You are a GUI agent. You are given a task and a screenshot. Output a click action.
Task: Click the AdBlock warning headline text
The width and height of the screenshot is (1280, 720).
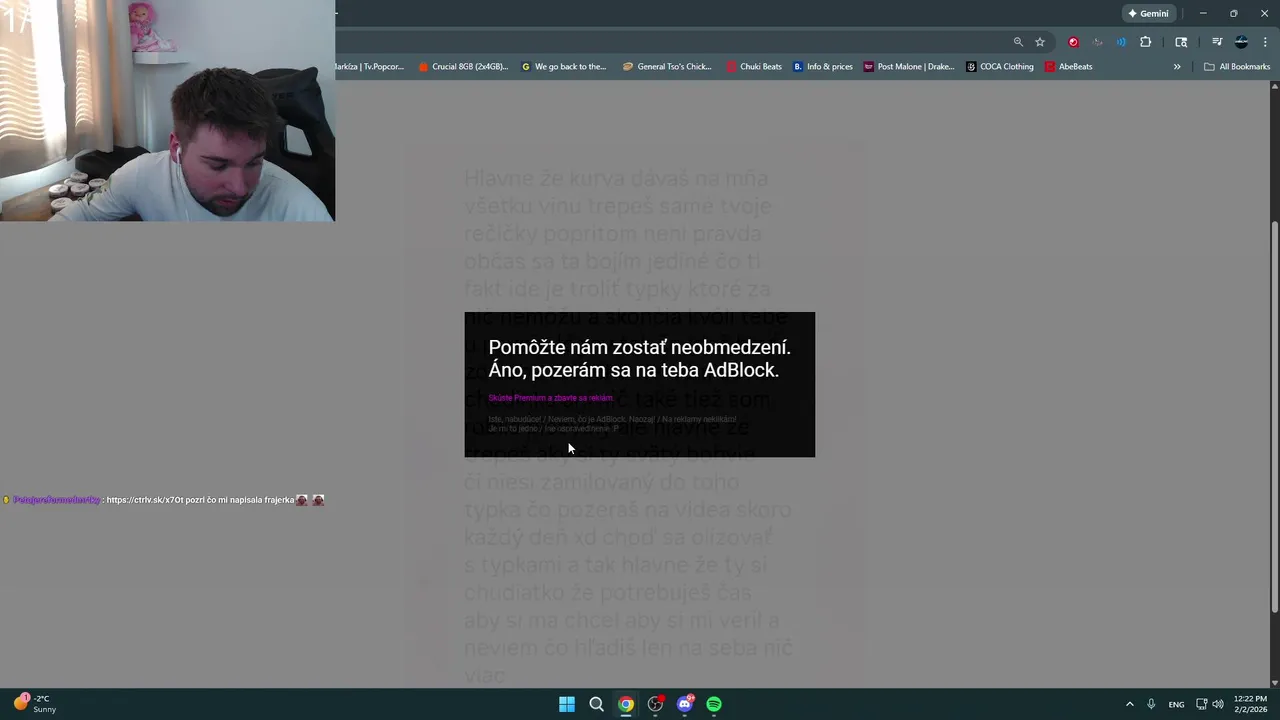coord(639,358)
